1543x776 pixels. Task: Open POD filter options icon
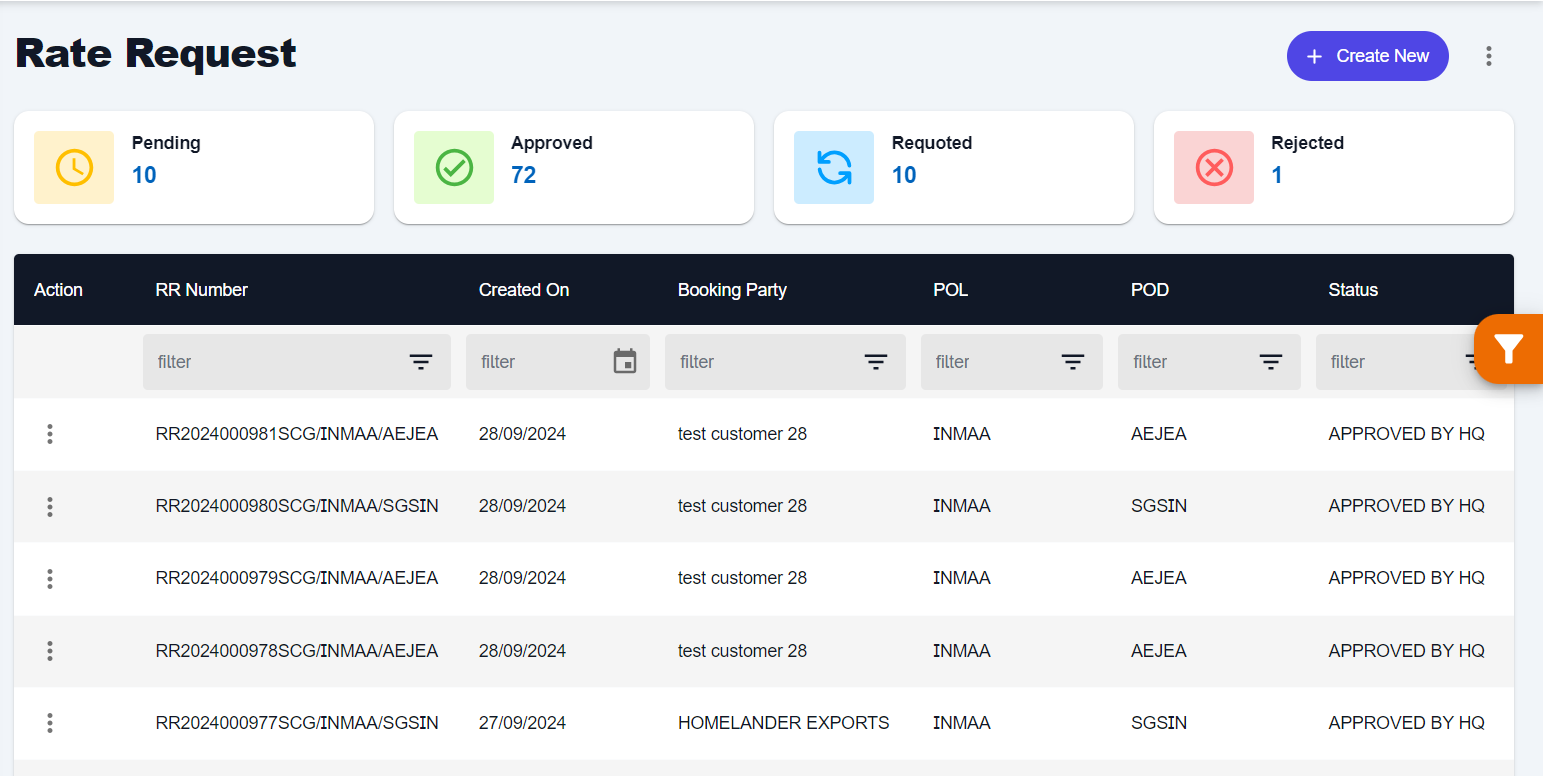1271,362
